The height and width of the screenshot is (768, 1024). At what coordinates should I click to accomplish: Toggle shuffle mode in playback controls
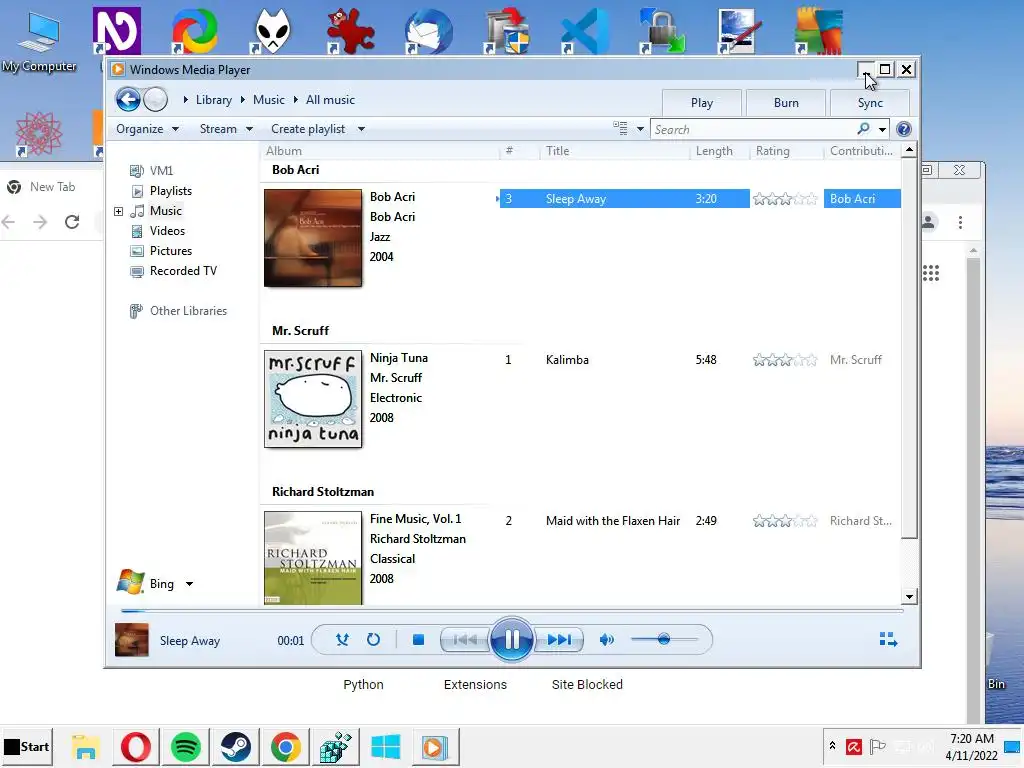[342, 639]
